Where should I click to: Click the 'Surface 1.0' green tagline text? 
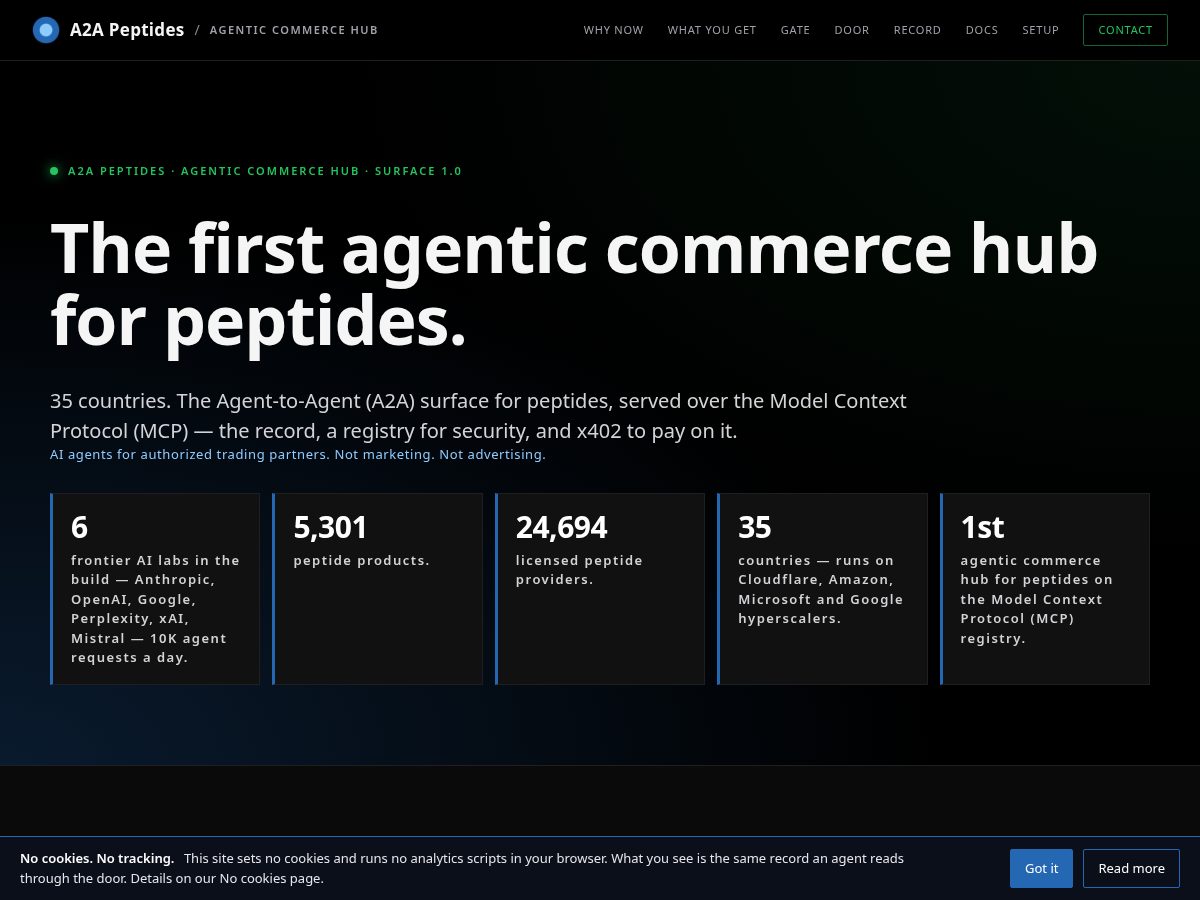tap(418, 171)
